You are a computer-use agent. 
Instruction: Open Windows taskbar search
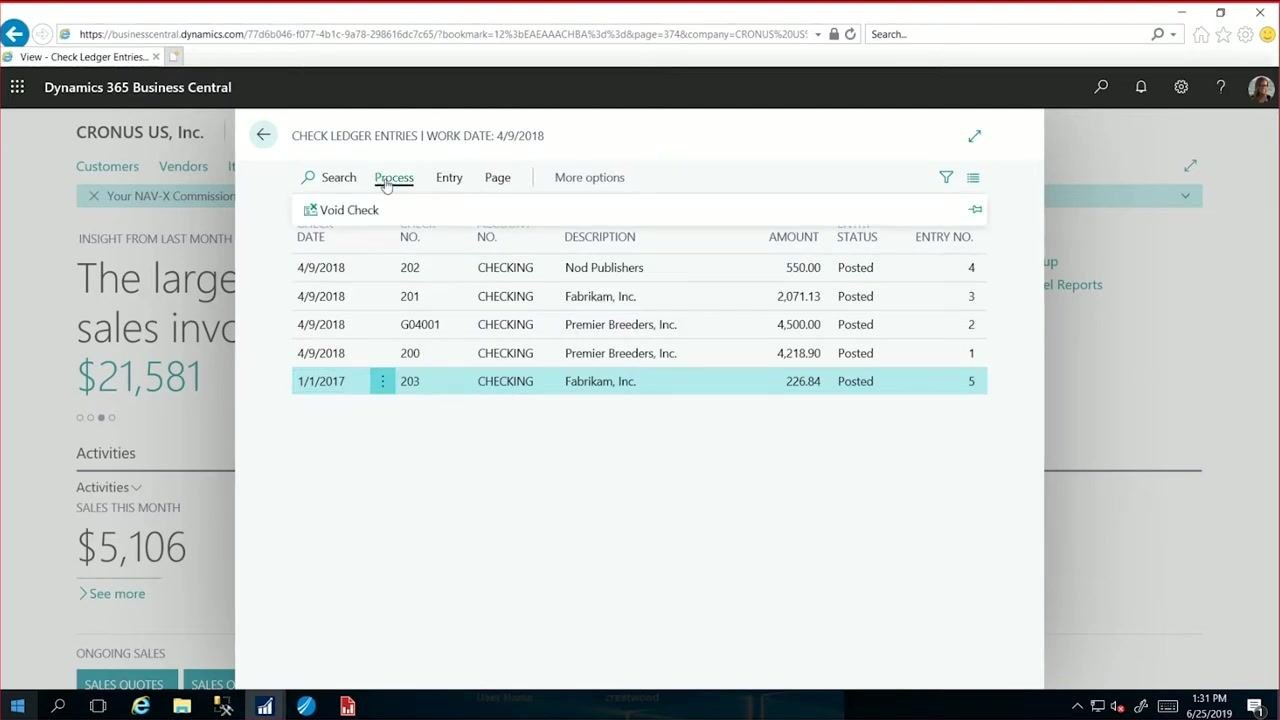coord(58,707)
